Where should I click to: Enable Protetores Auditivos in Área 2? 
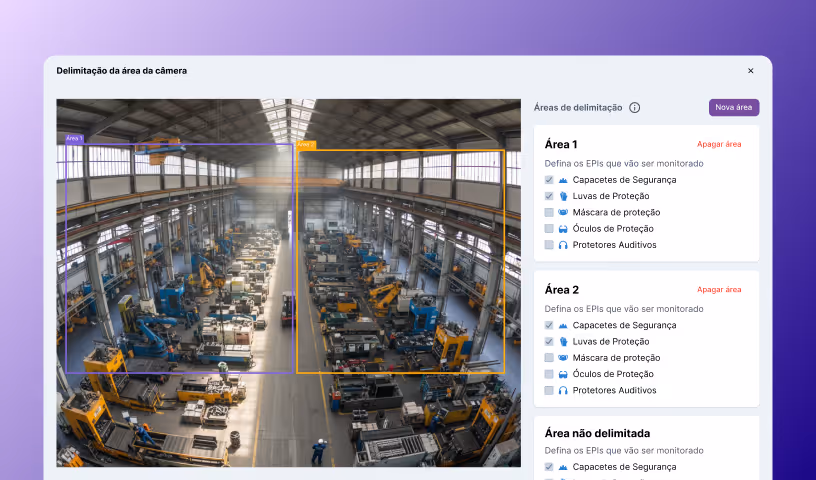click(549, 390)
